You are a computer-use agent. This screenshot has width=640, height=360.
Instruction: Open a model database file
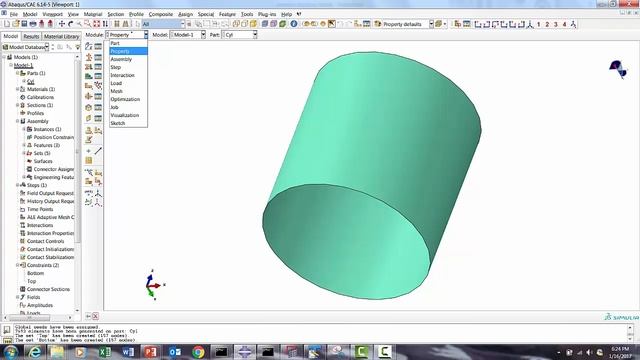(x=16, y=24)
